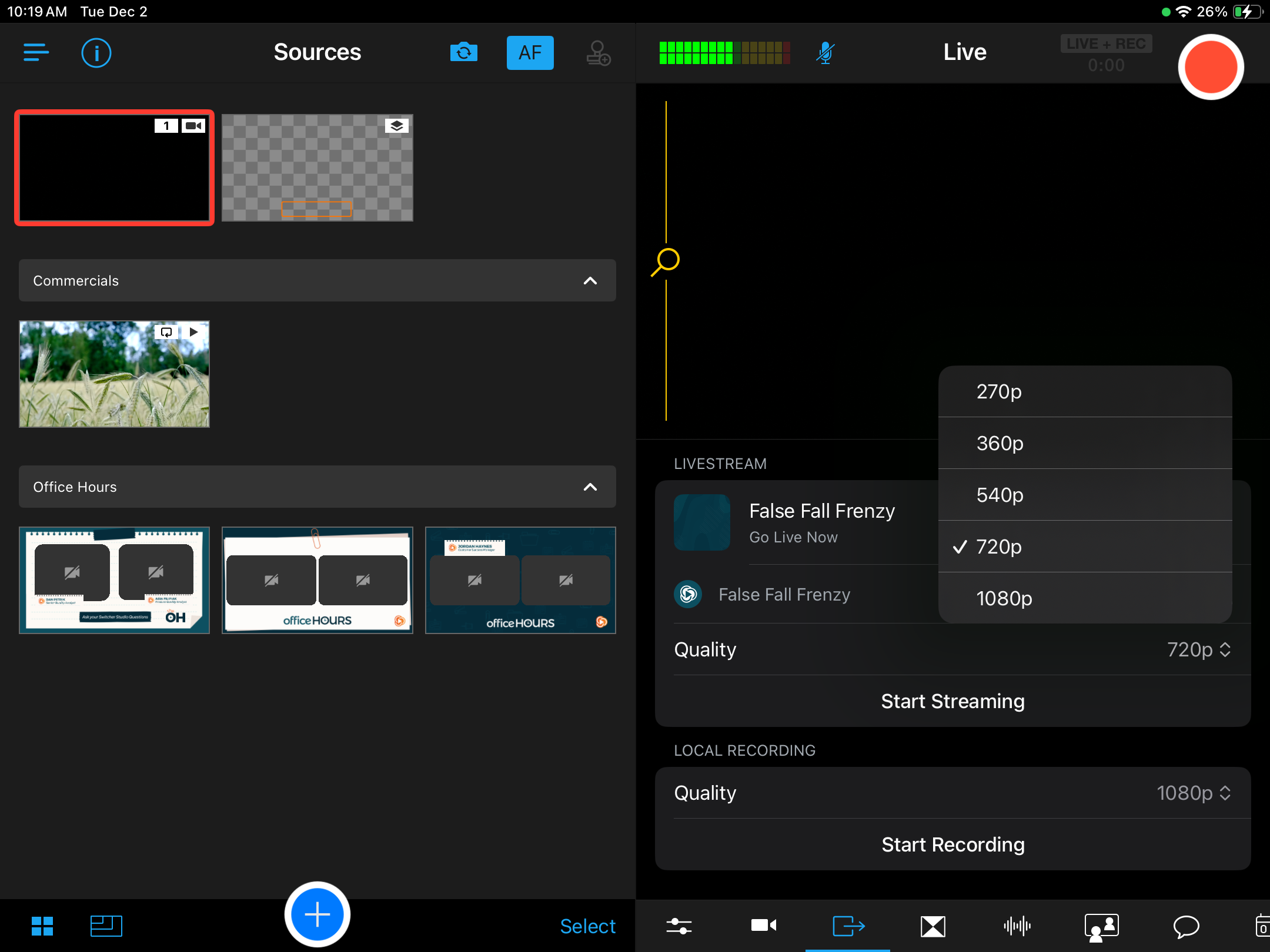Collapse the Commercials section
This screenshot has width=1270, height=952.
[x=590, y=281]
